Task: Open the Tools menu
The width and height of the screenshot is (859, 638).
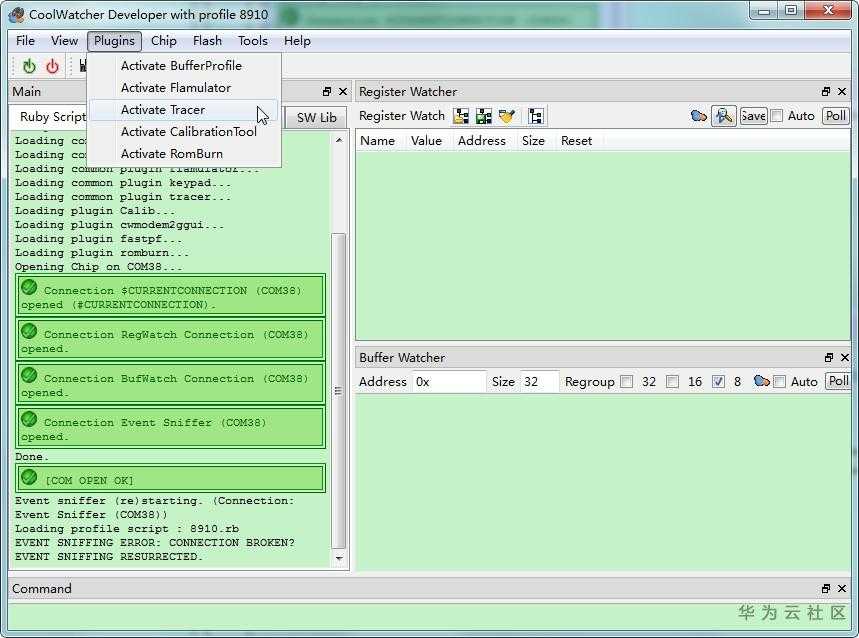Action: (x=253, y=41)
